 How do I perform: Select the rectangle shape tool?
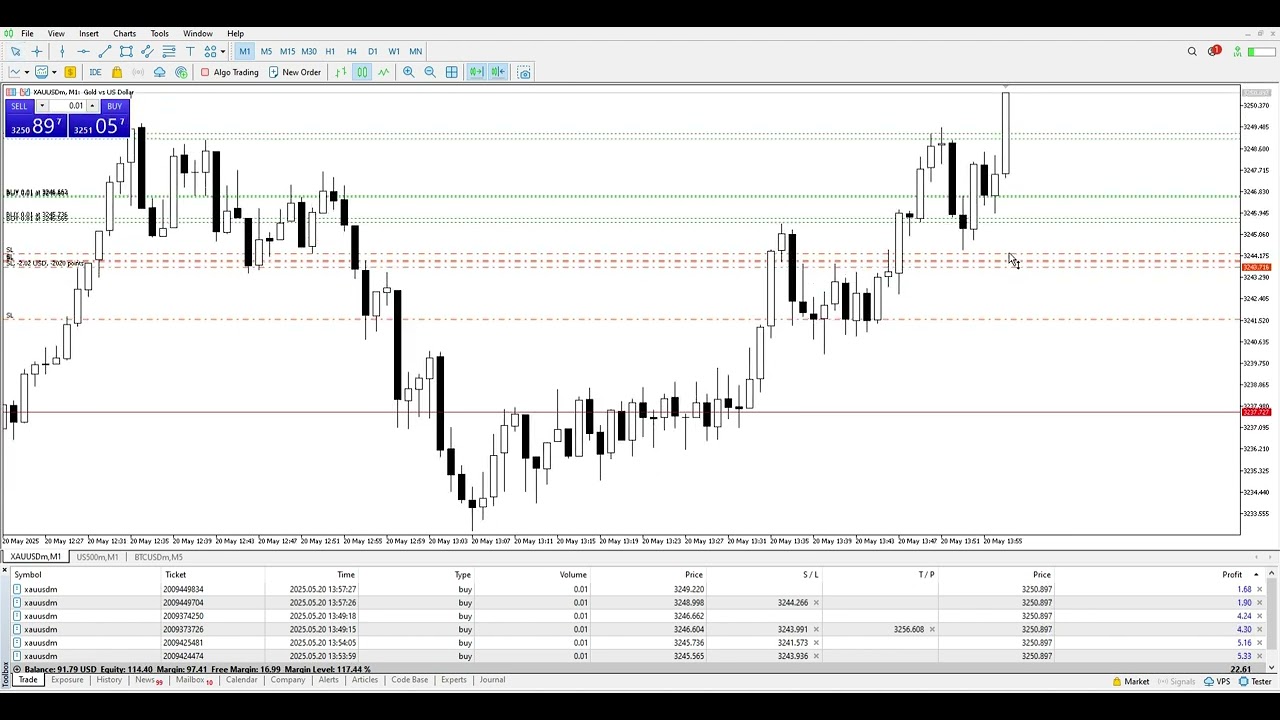click(126, 51)
